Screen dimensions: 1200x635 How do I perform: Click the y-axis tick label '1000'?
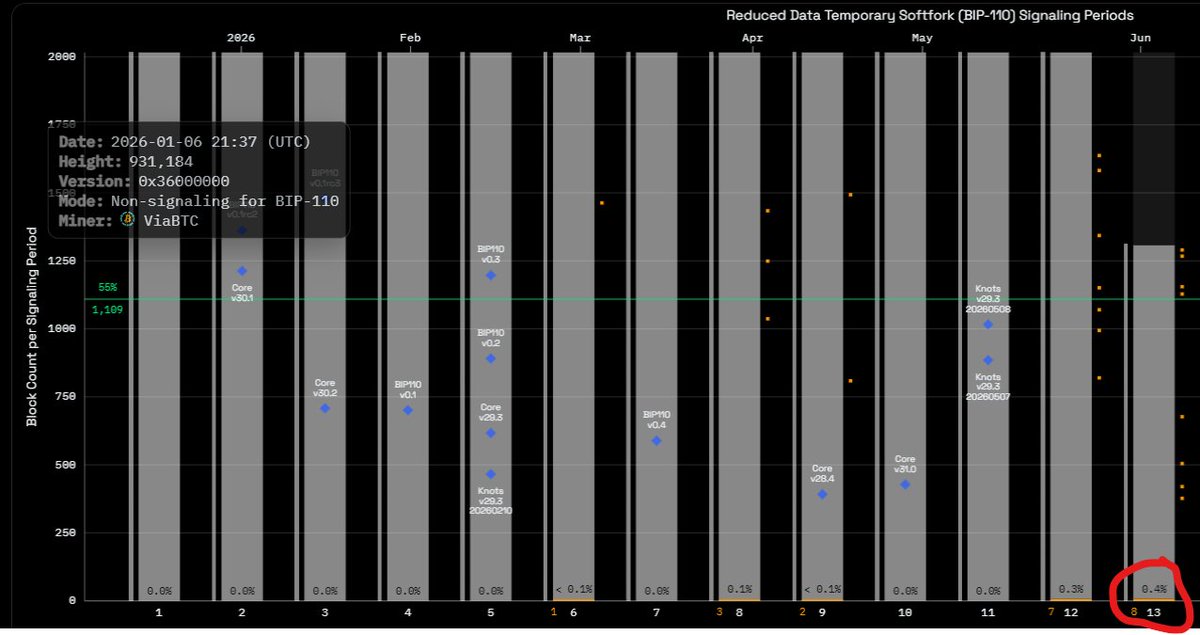coord(62,328)
